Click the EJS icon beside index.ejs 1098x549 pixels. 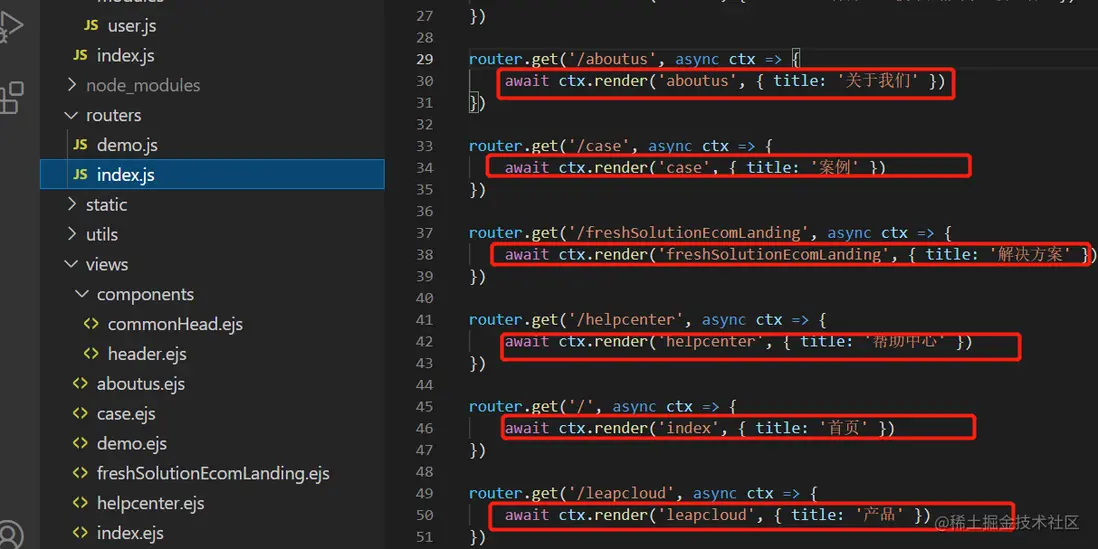[x=81, y=534]
